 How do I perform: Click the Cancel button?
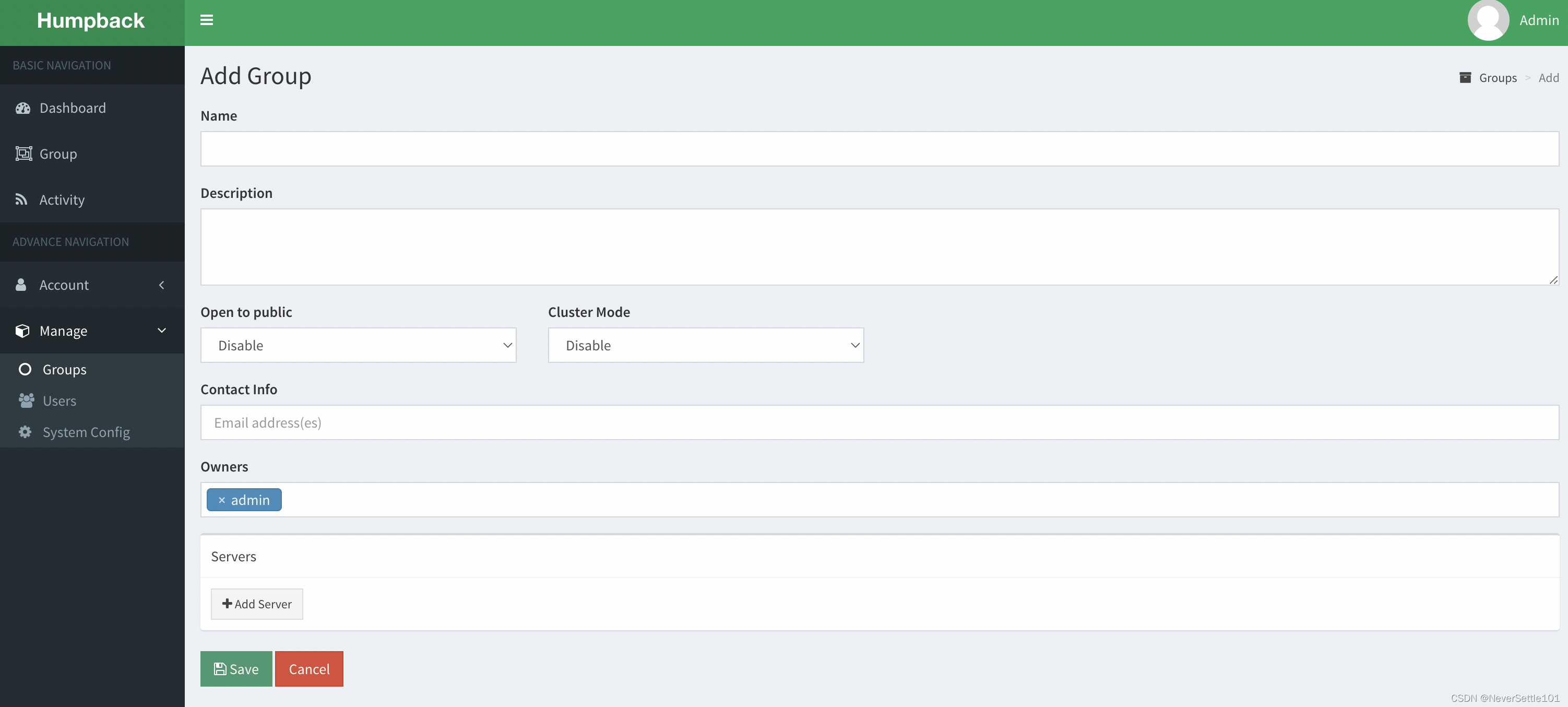coord(310,668)
